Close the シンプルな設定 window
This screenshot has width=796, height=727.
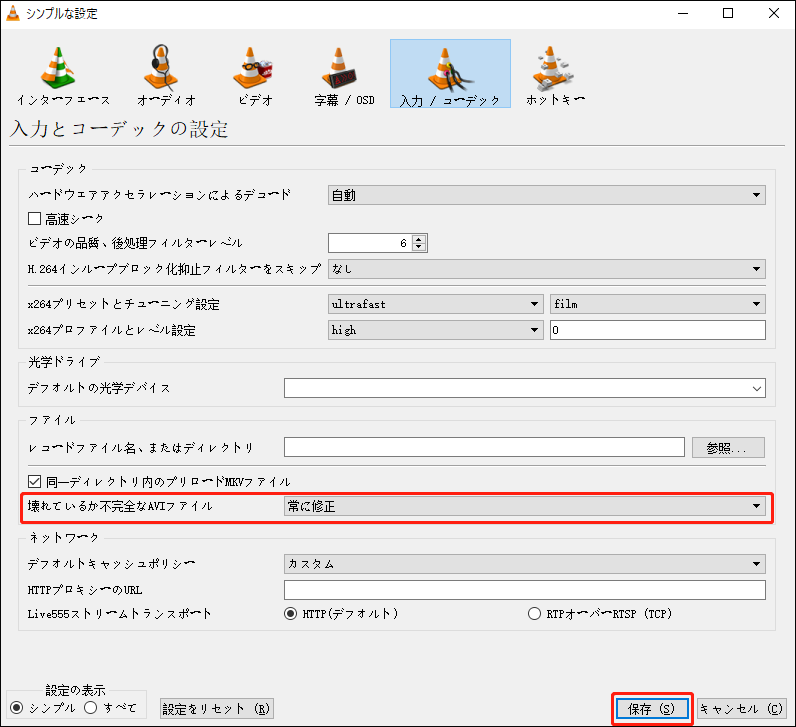774,13
